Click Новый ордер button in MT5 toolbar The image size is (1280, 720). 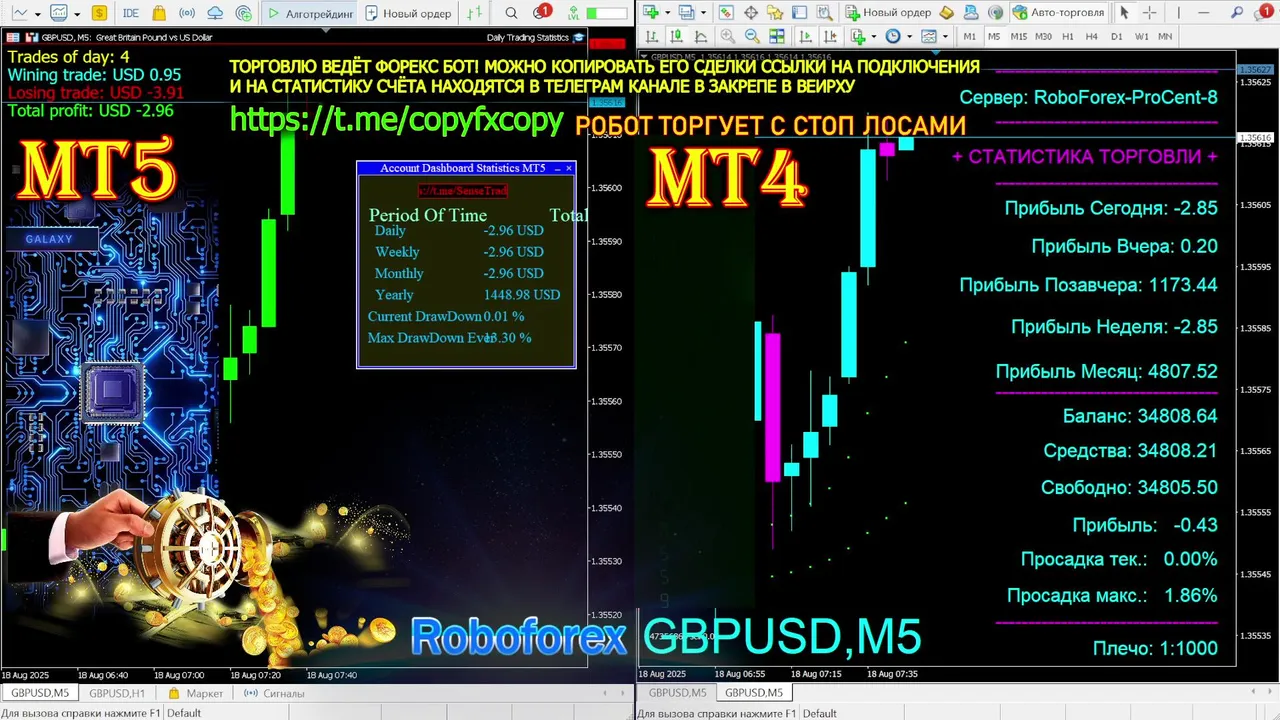click(x=409, y=13)
